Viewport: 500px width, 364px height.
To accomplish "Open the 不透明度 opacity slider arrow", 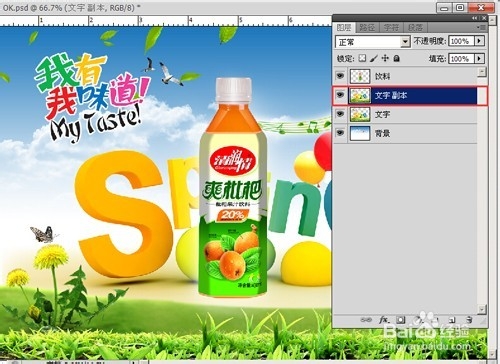I will (480, 41).
